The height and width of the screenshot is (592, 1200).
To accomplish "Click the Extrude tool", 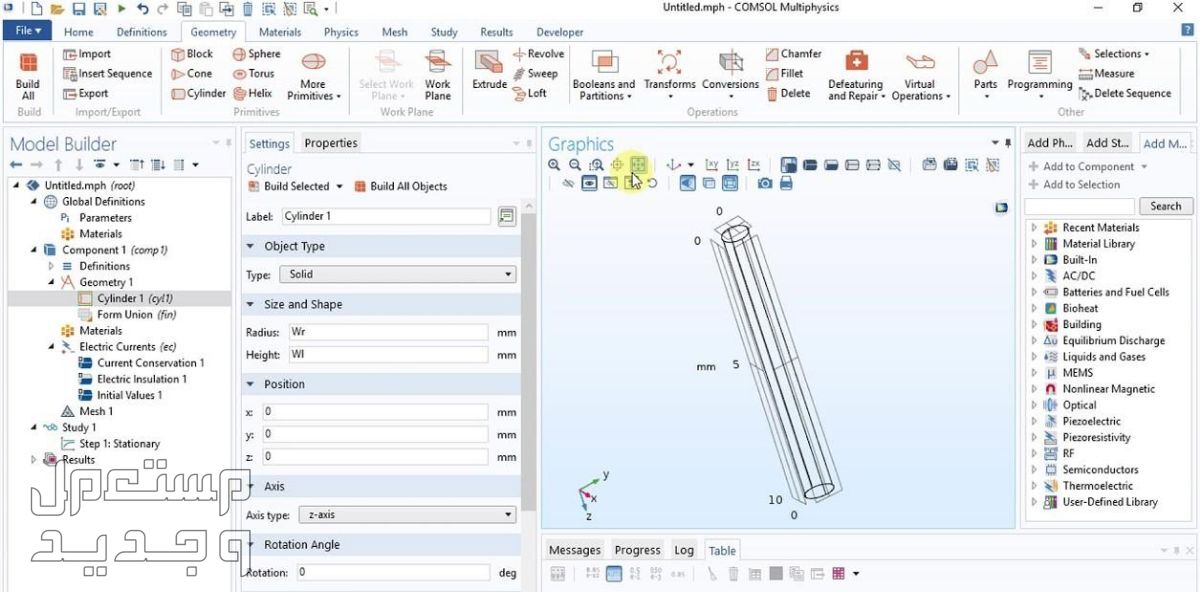I will (489, 71).
